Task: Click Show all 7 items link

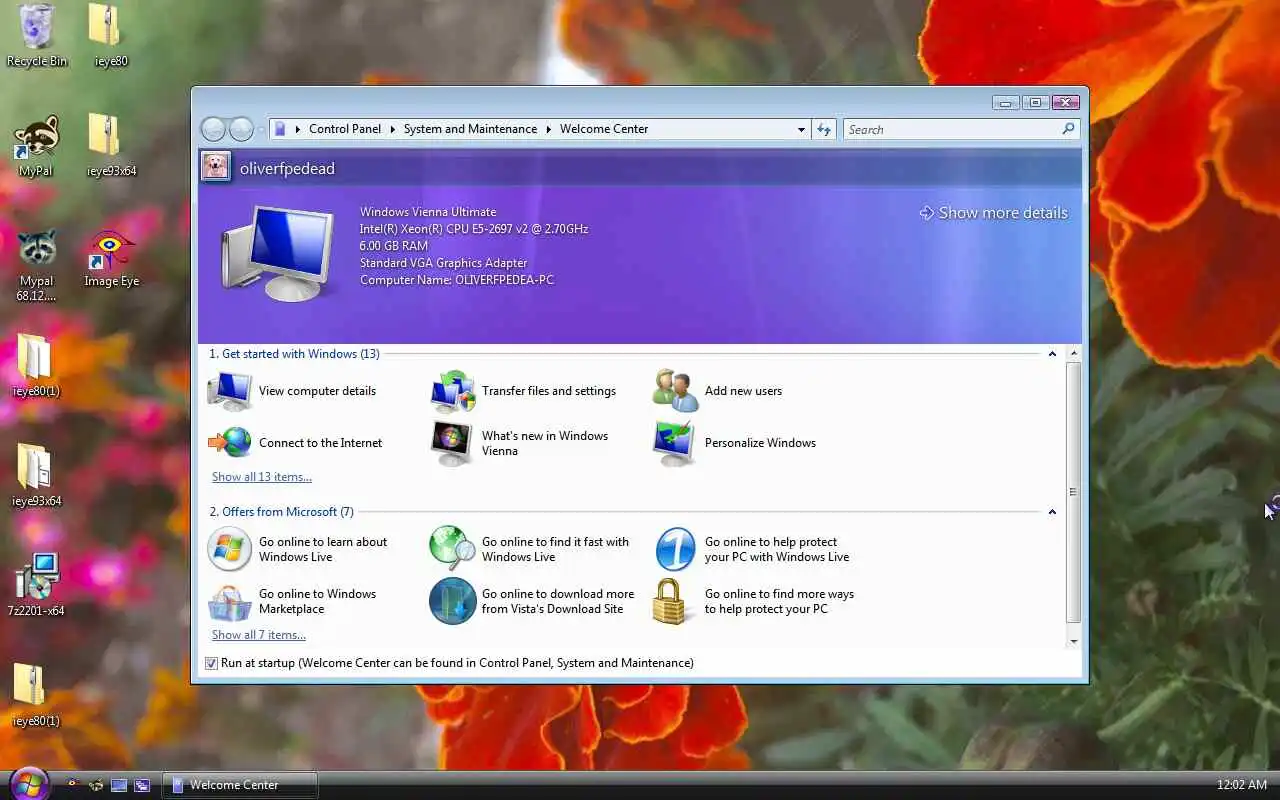Action: [259, 635]
